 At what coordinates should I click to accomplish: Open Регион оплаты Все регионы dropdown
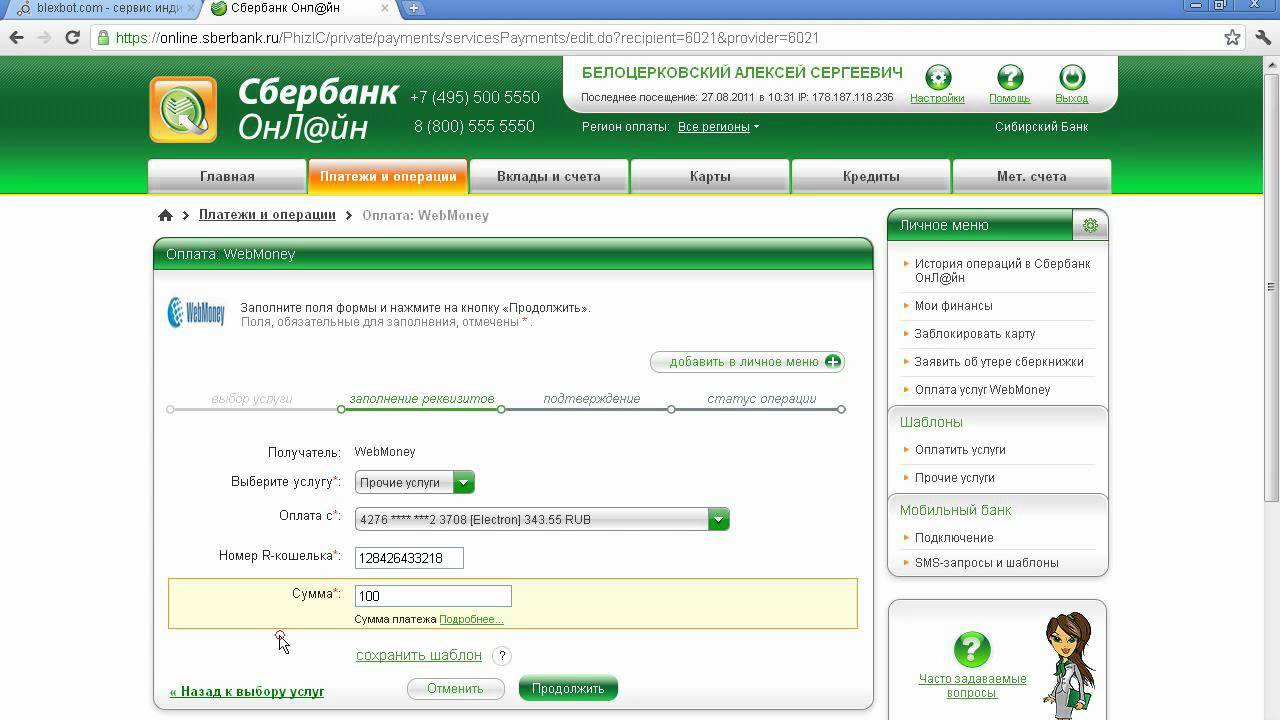718,127
